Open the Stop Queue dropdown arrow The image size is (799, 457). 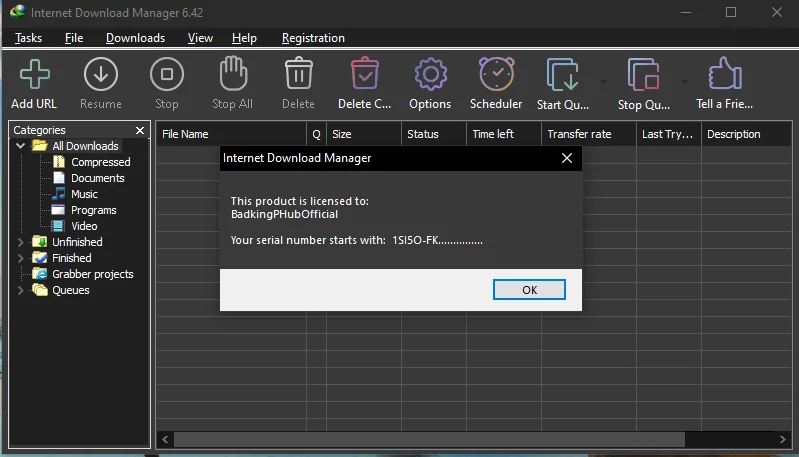point(684,82)
